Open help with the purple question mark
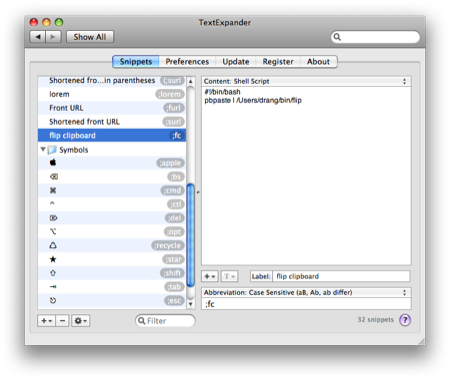Viewport: 450px width, 379px height. coord(405,320)
